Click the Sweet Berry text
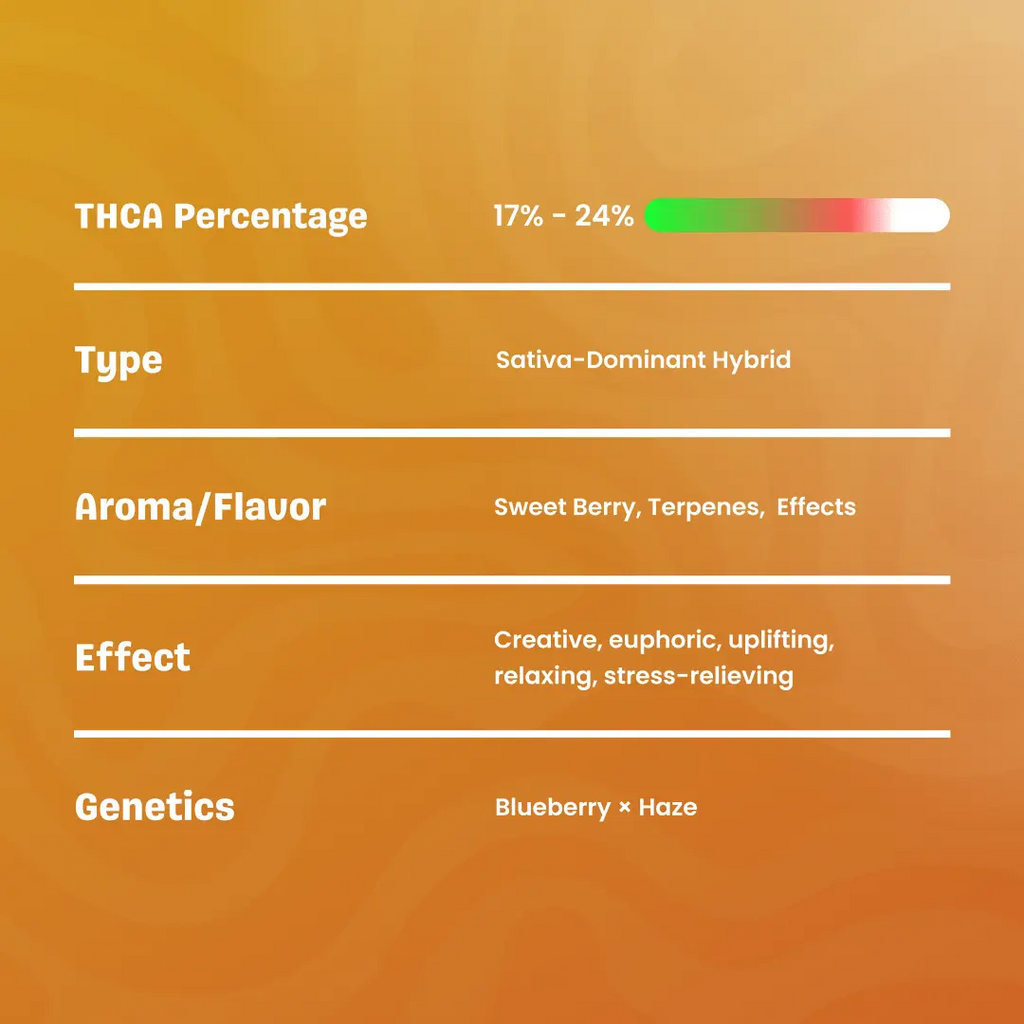This screenshot has width=1024, height=1024. 565,507
